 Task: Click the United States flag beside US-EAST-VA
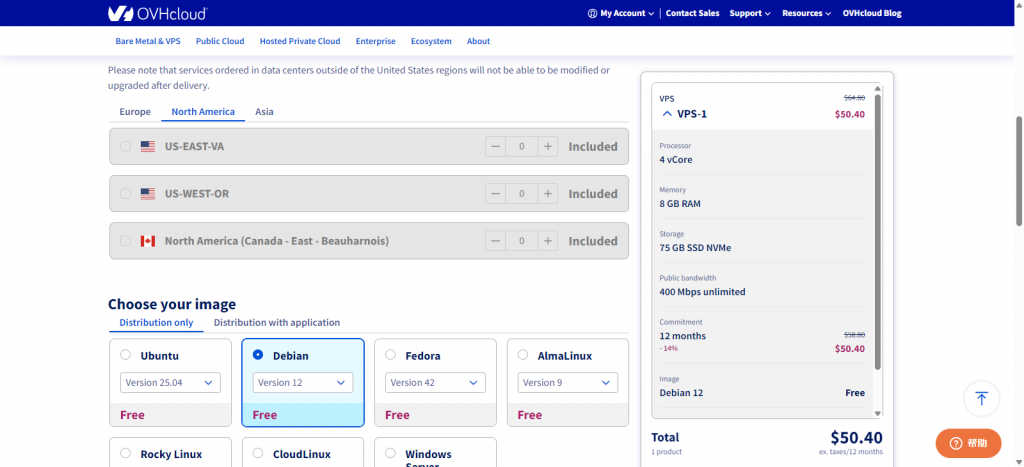148,146
